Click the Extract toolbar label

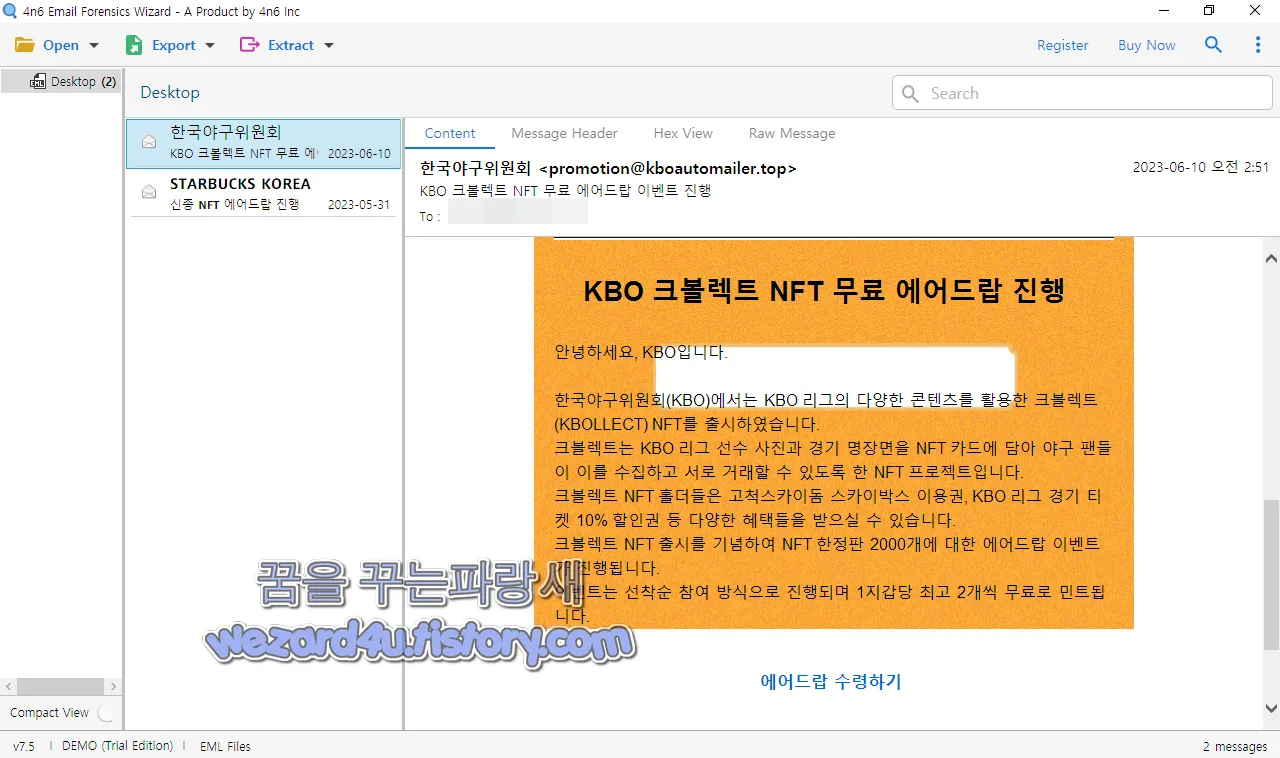tap(291, 45)
